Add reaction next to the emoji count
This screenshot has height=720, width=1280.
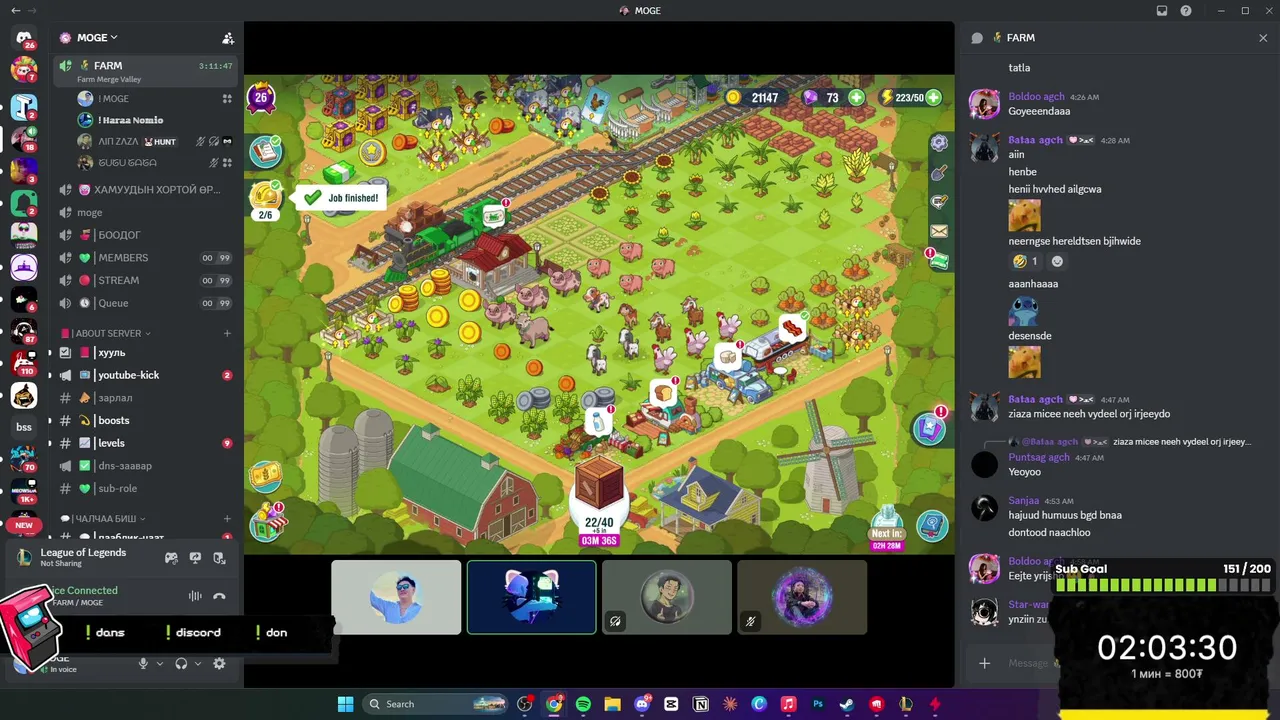click(x=1057, y=262)
